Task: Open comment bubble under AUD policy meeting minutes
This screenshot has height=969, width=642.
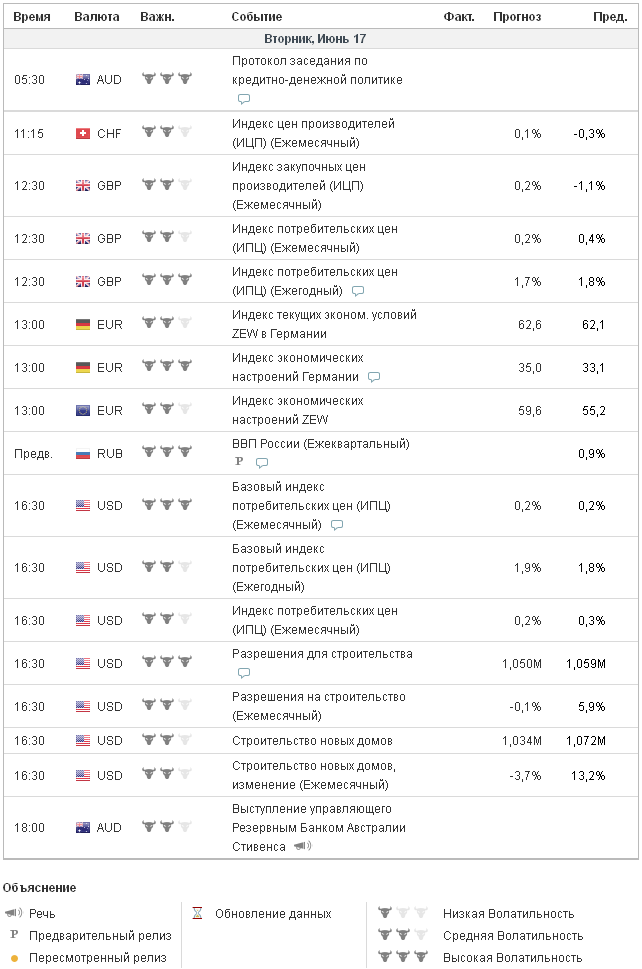Action: pyautogui.click(x=244, y=99)
